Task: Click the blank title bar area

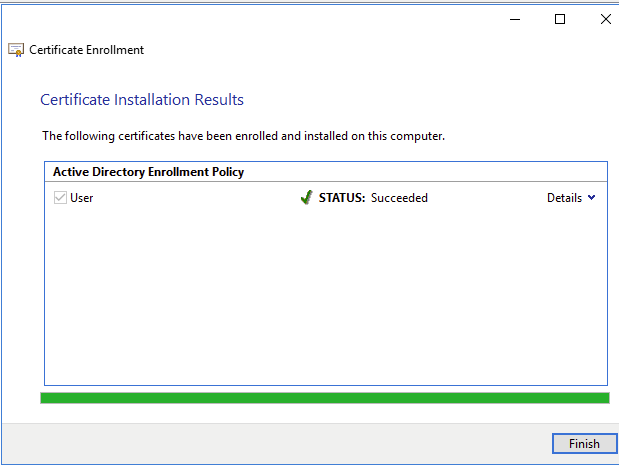Action: (250, 19)
